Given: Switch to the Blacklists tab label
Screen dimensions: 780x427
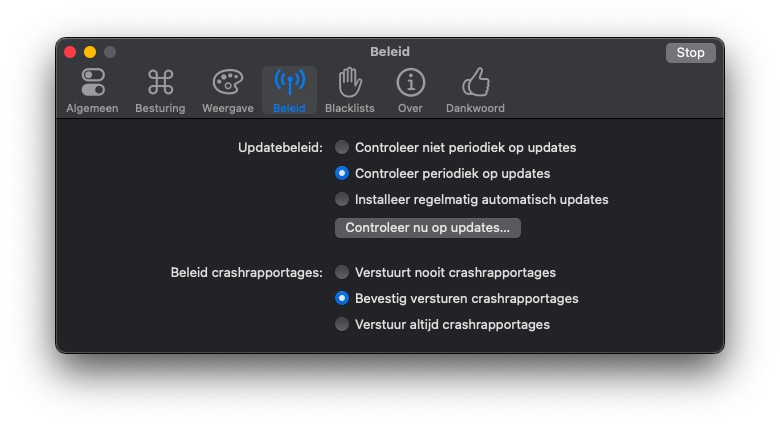Looking at the screenshot, I should click(350, 108).
